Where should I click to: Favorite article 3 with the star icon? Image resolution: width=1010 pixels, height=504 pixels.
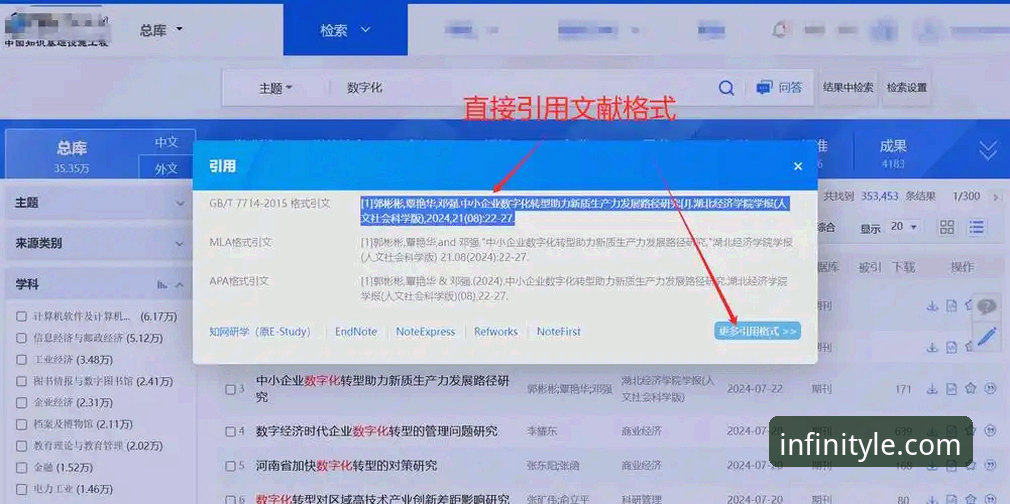point(971,389)
